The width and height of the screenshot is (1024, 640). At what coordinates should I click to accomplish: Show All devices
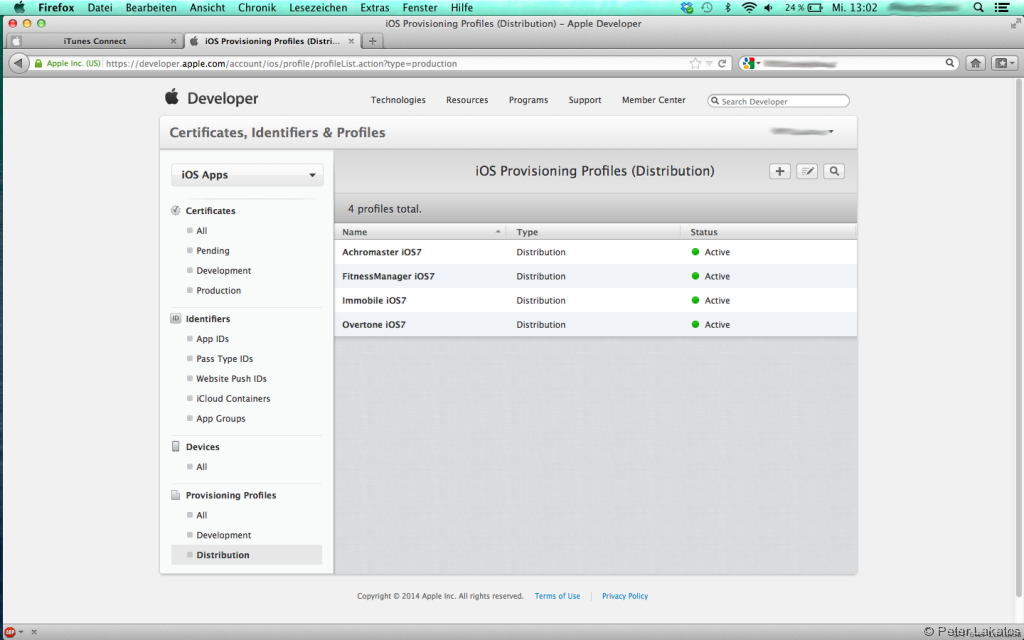202,467
